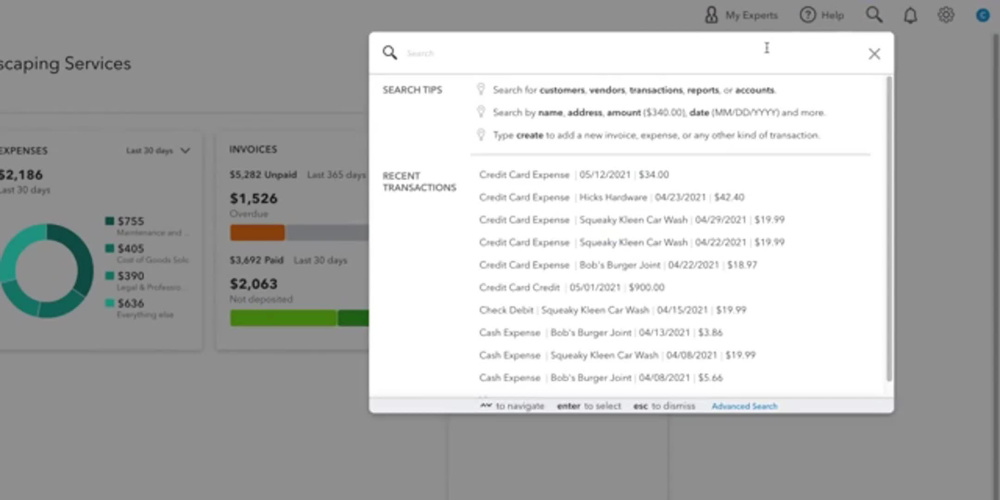Click the magnifier search icon in the top bar
This screenshot has height=500, width=1000.
coord(874,15)
